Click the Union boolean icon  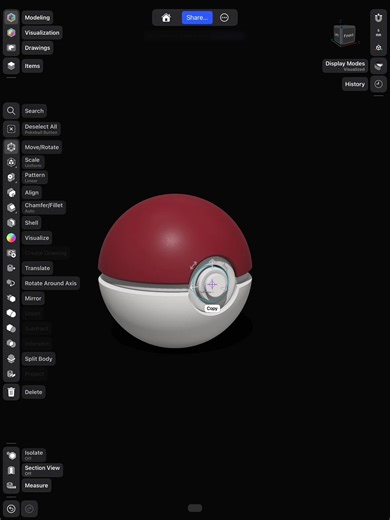coord(11,313)
